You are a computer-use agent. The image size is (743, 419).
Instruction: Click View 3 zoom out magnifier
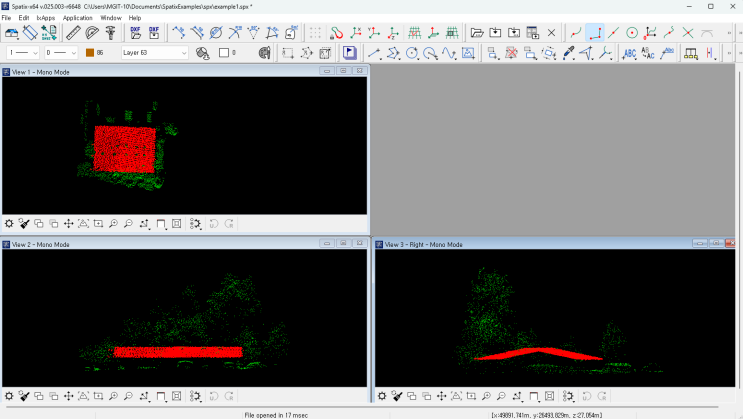pyautogui.click(x=501, y=396)
